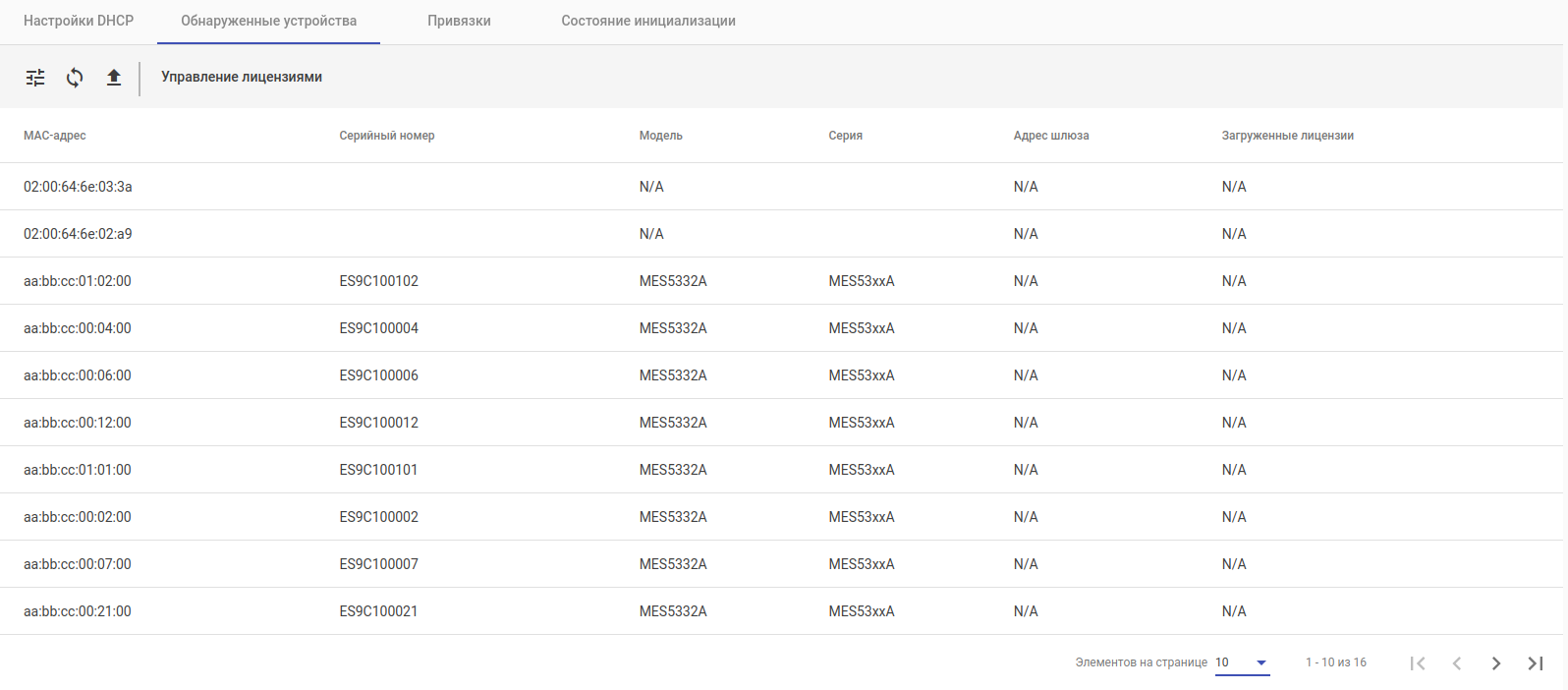The width and height of the screenshot is (1568, 690).
Task: Jump to the last page
Action: (x=1535, y=663)
